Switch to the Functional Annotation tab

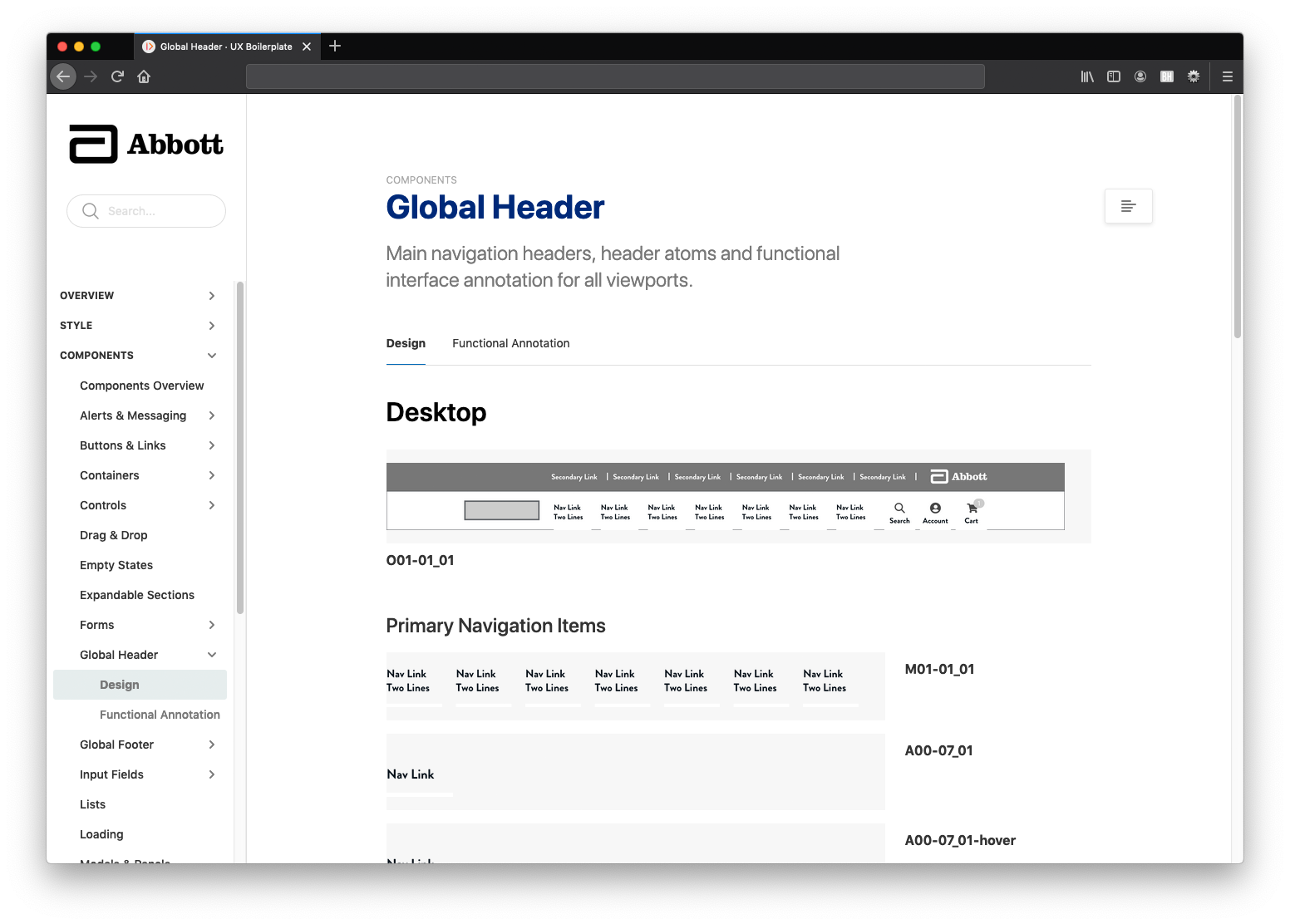click(x=510, y=343)
